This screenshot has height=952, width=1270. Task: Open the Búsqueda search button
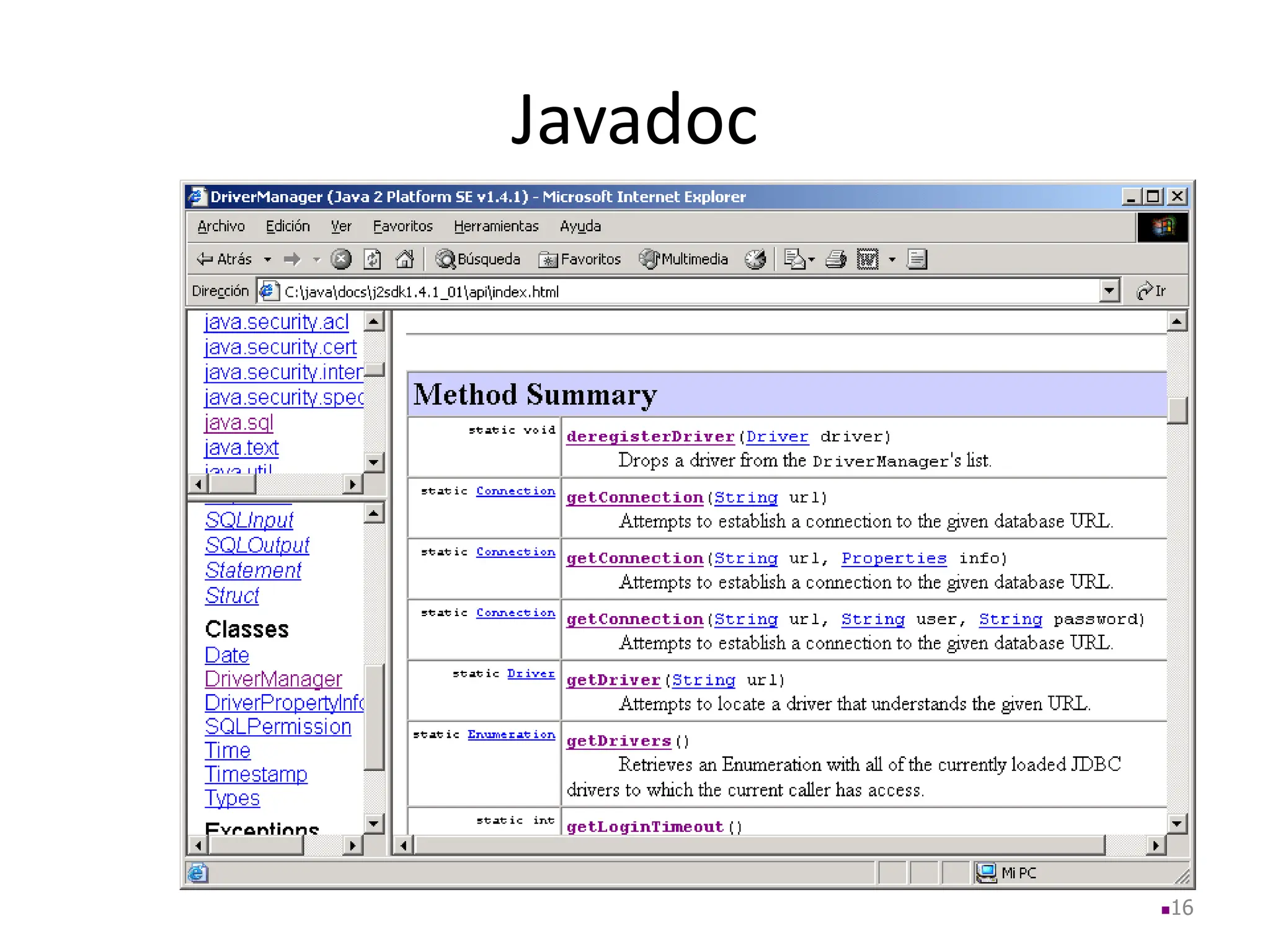[477, 259]
